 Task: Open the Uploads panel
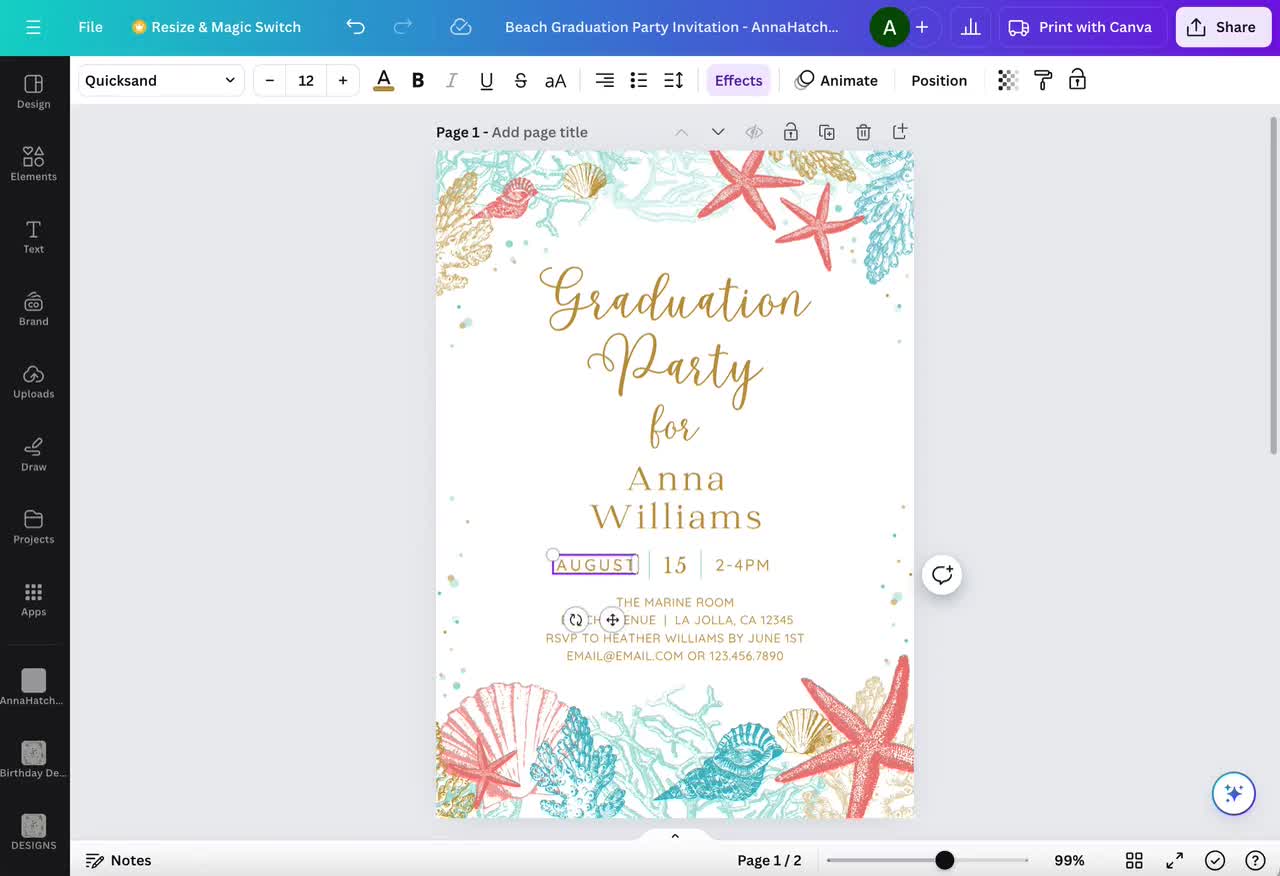tap(33, 381)
